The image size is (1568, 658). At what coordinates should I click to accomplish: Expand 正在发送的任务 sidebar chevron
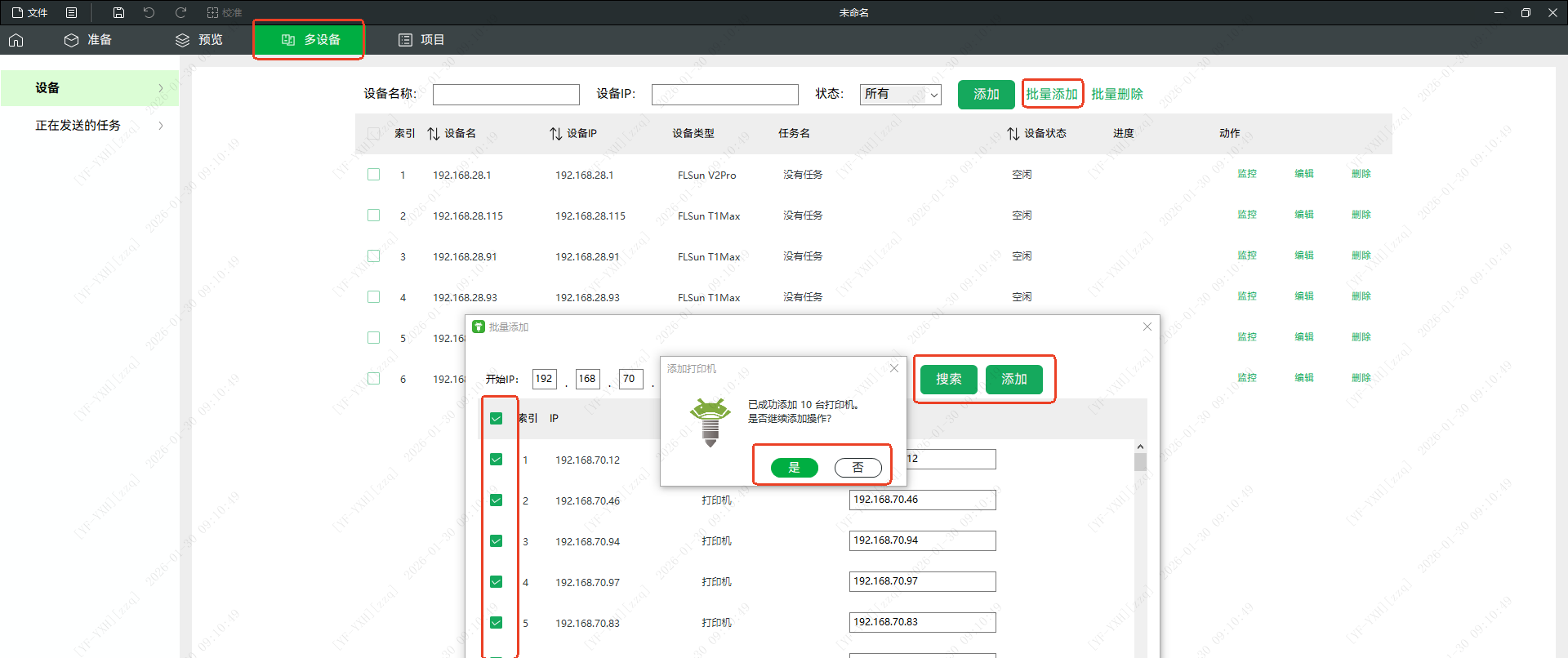tap(161, 126)
